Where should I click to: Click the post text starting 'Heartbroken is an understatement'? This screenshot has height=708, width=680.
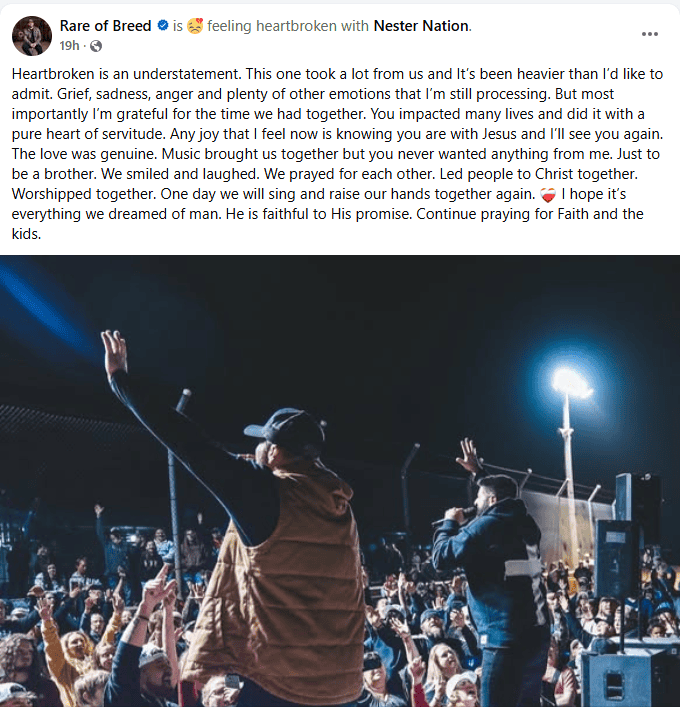point(337,154)
